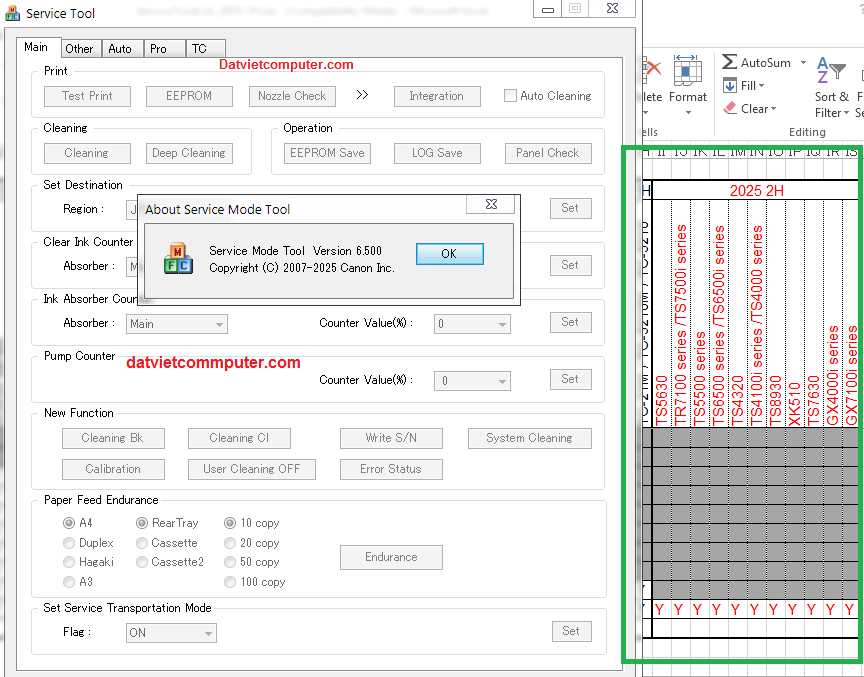Switch to the Auto tab
The image size is (864, 677).
(120, 49)
